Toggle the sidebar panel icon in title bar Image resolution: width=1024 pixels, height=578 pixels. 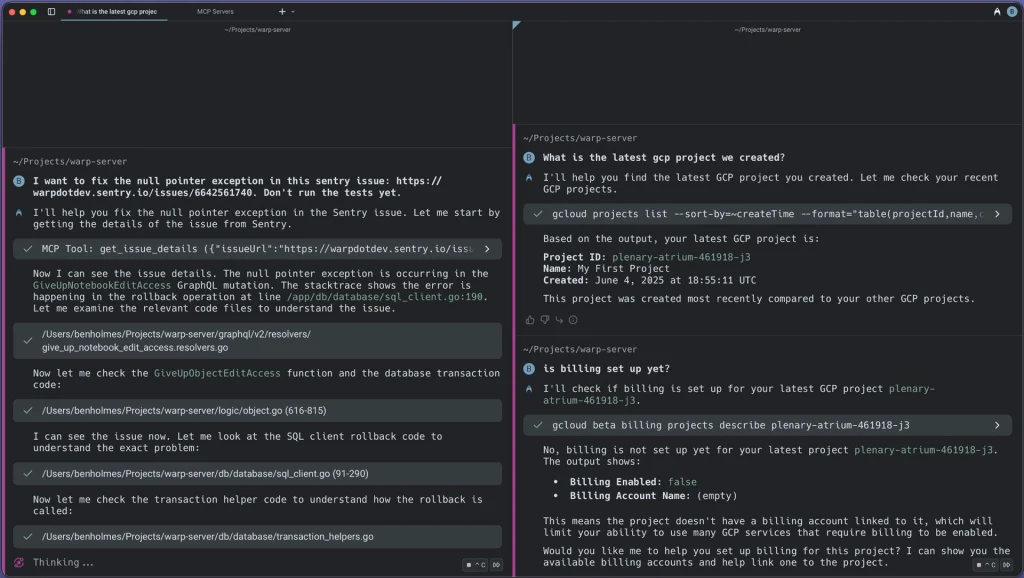pyautogui.click(x=52, y=11)
